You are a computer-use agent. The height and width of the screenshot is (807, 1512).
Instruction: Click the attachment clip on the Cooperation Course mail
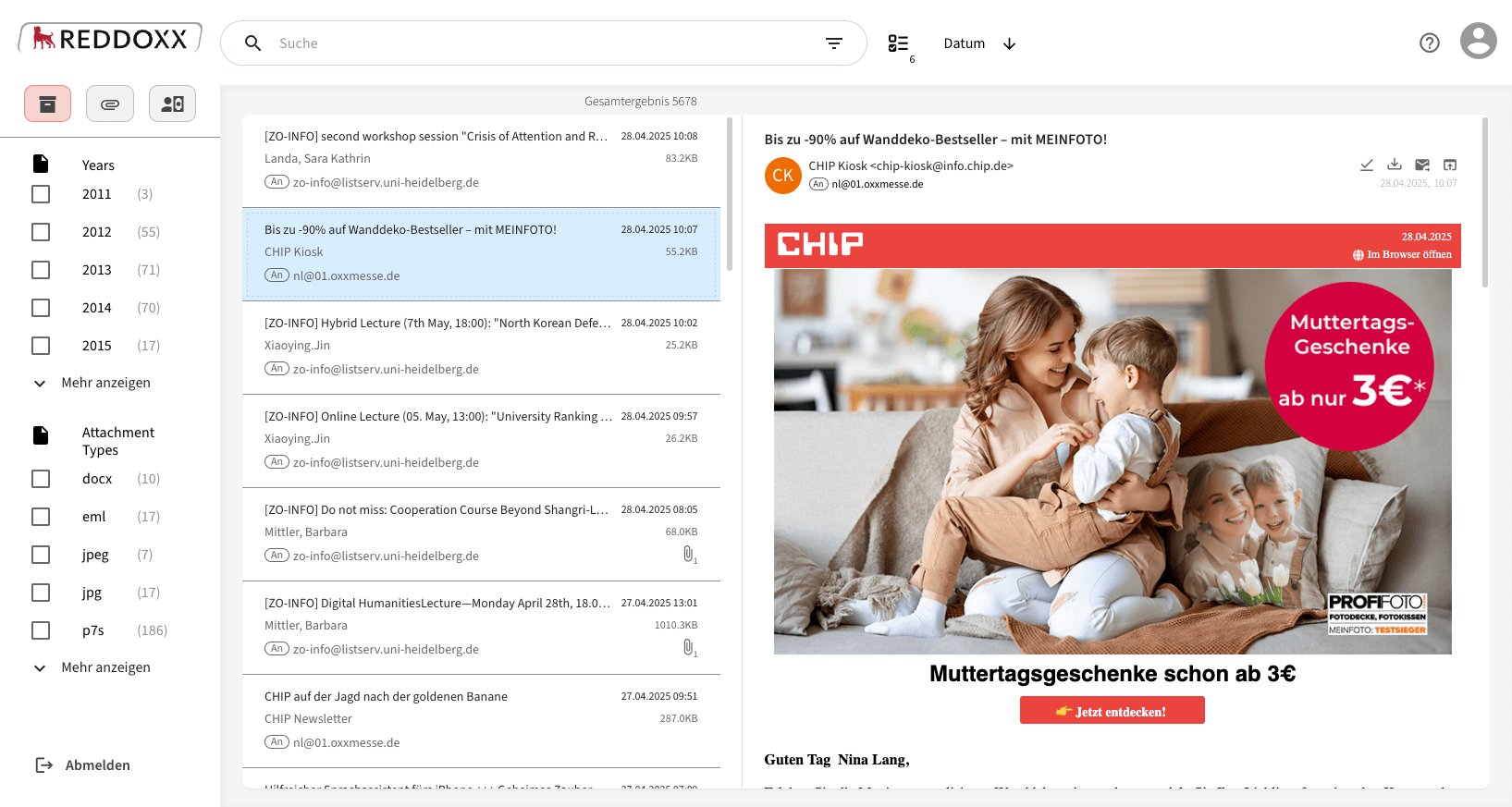[689, 555]
